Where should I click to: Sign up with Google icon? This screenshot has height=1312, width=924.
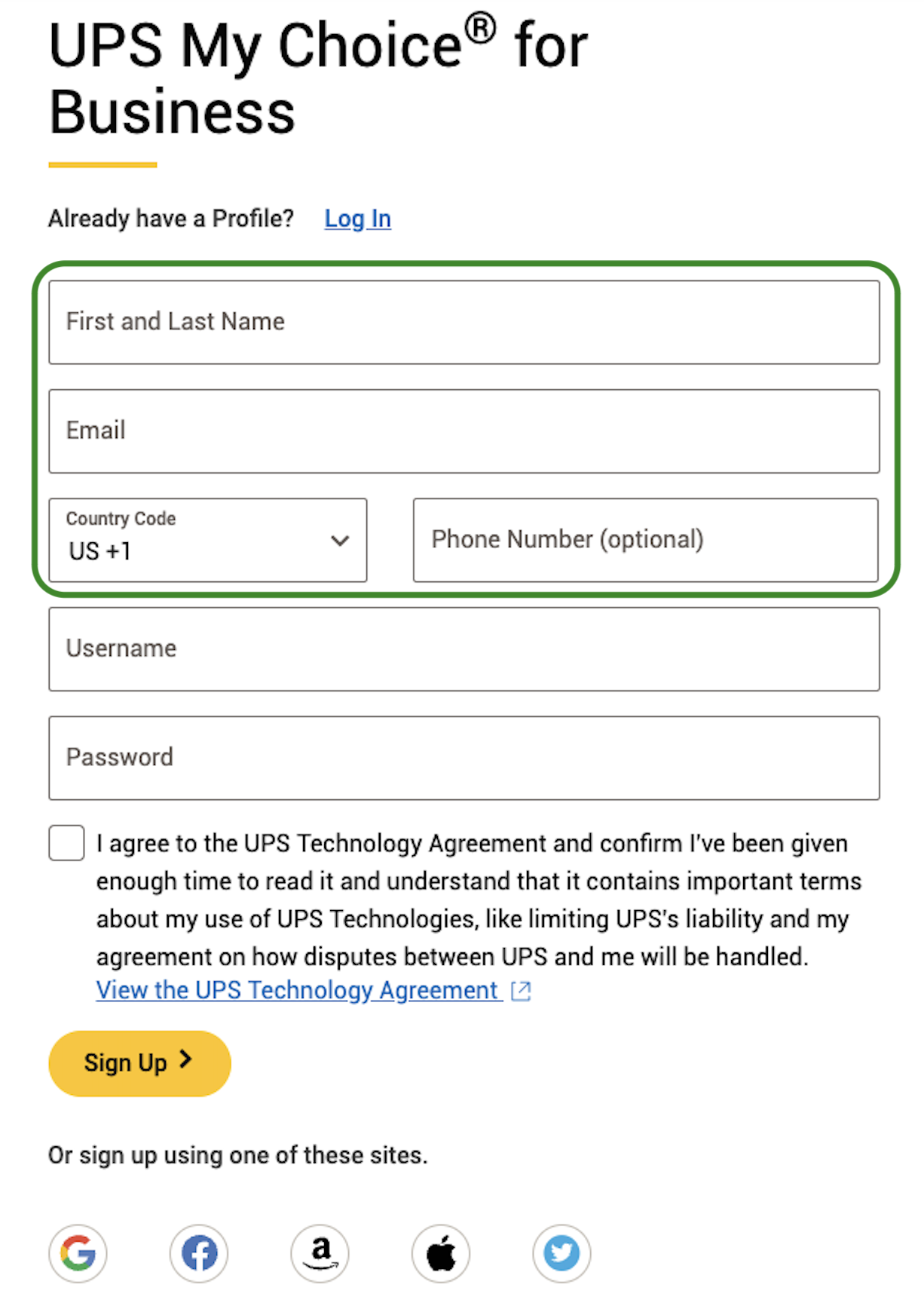78,1253
